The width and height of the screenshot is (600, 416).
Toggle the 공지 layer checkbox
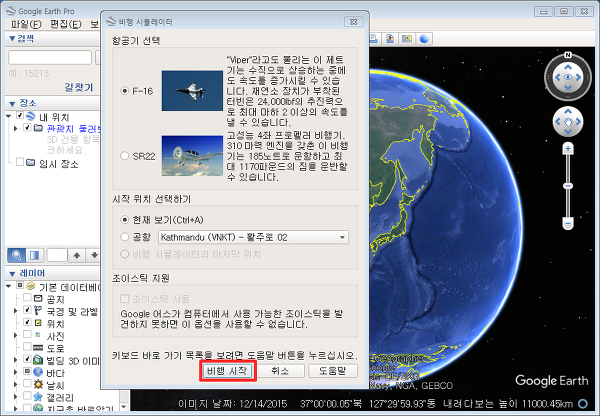point(27,297)
